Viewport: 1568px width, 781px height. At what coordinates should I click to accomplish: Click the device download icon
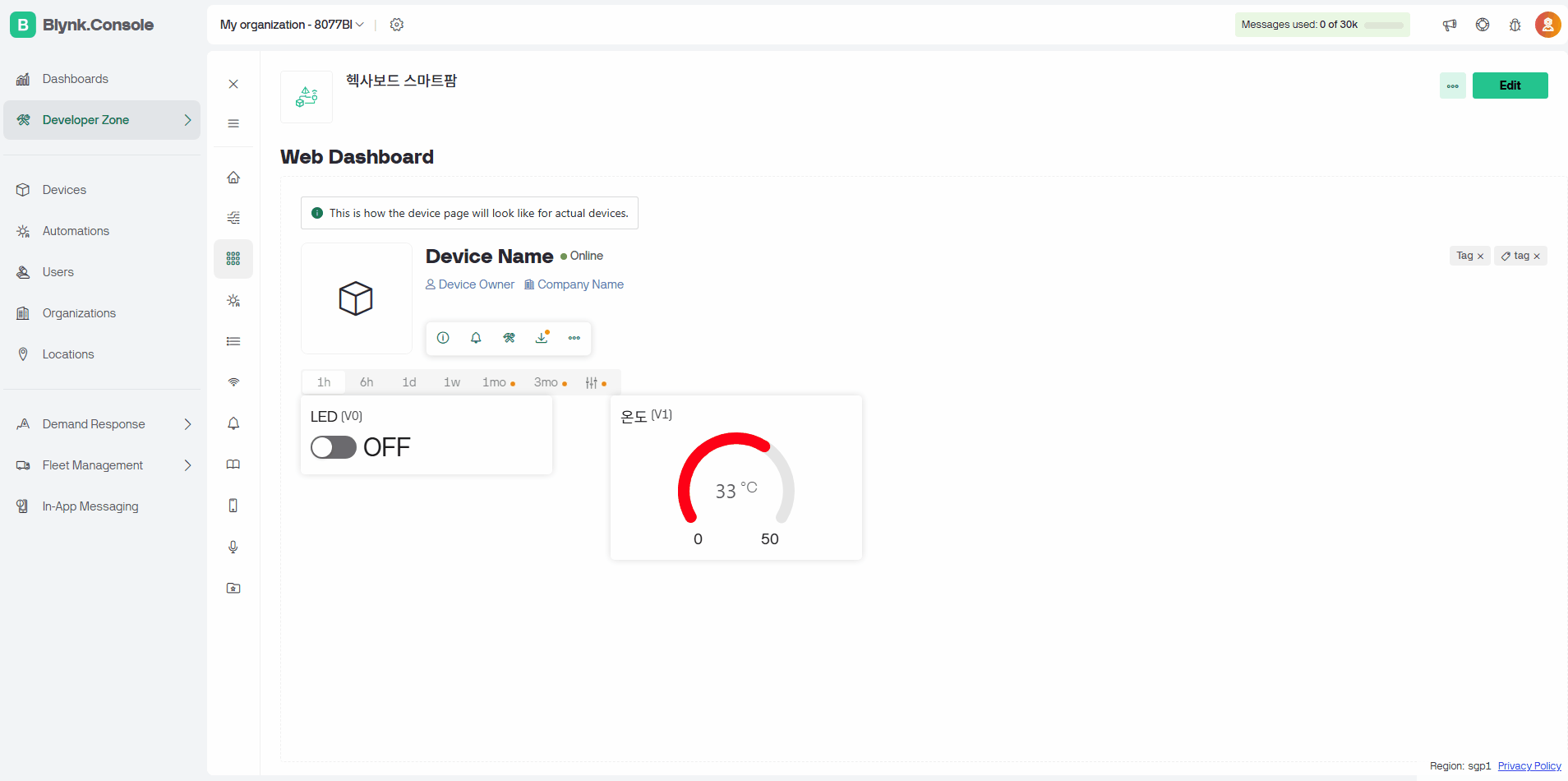click(x=542, y=338)
